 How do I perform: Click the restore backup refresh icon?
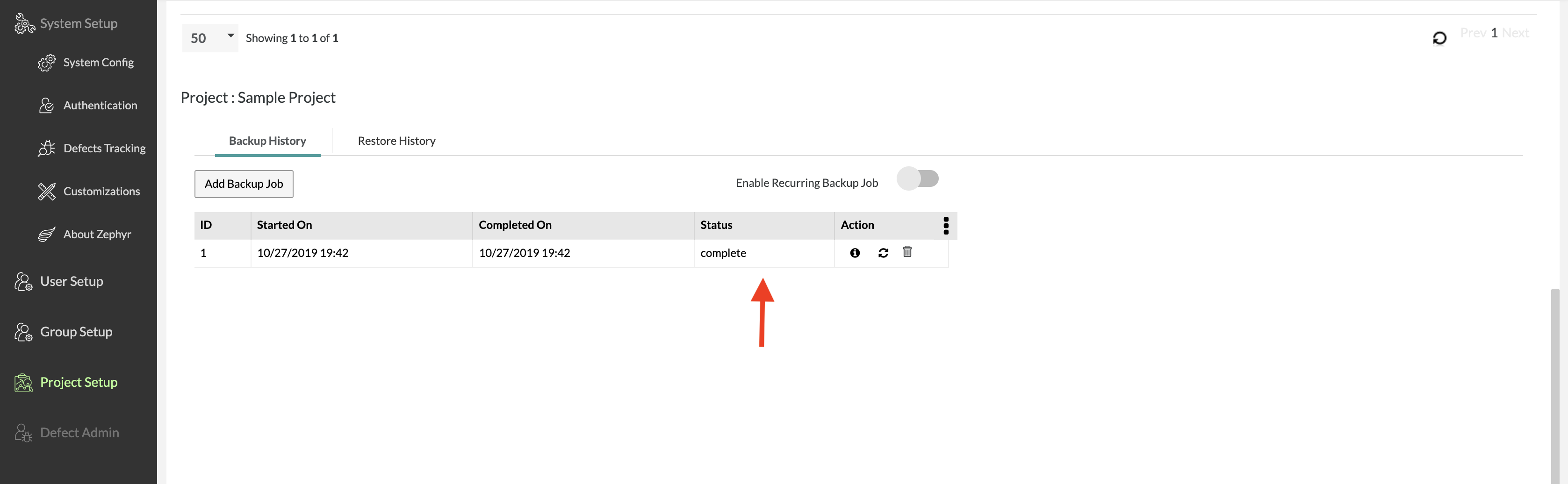(x=883, y=253)
